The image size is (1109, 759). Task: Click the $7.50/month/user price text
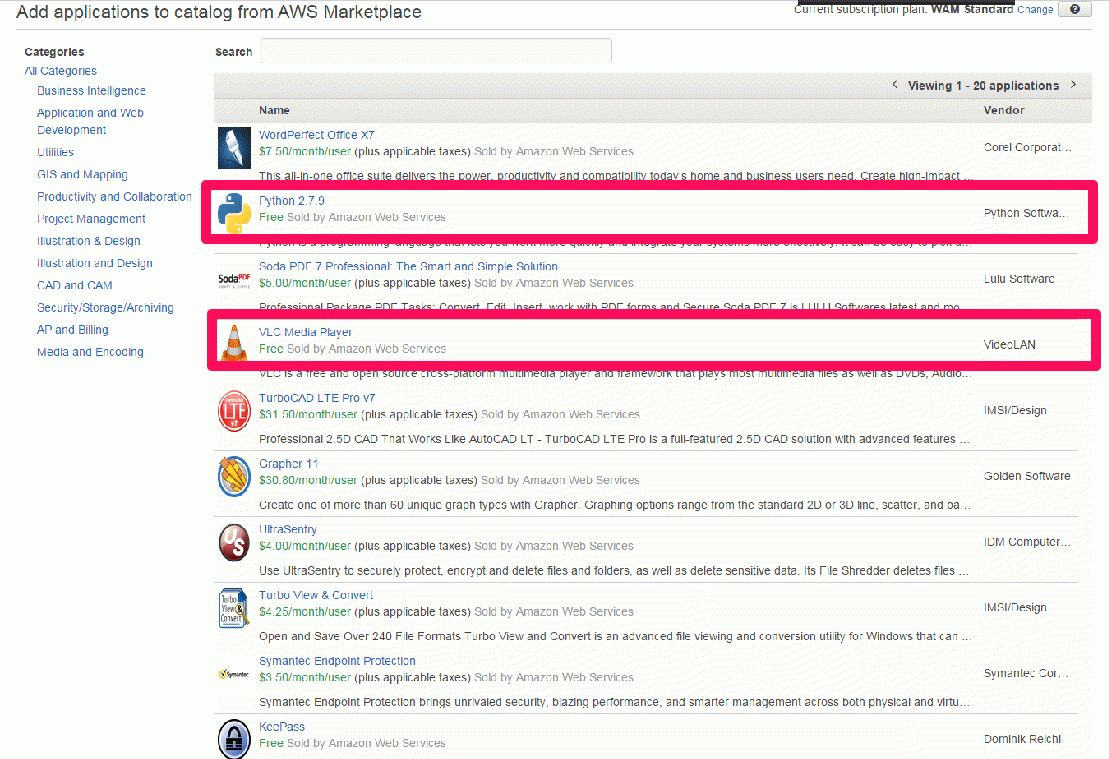(x=305, y=151)
